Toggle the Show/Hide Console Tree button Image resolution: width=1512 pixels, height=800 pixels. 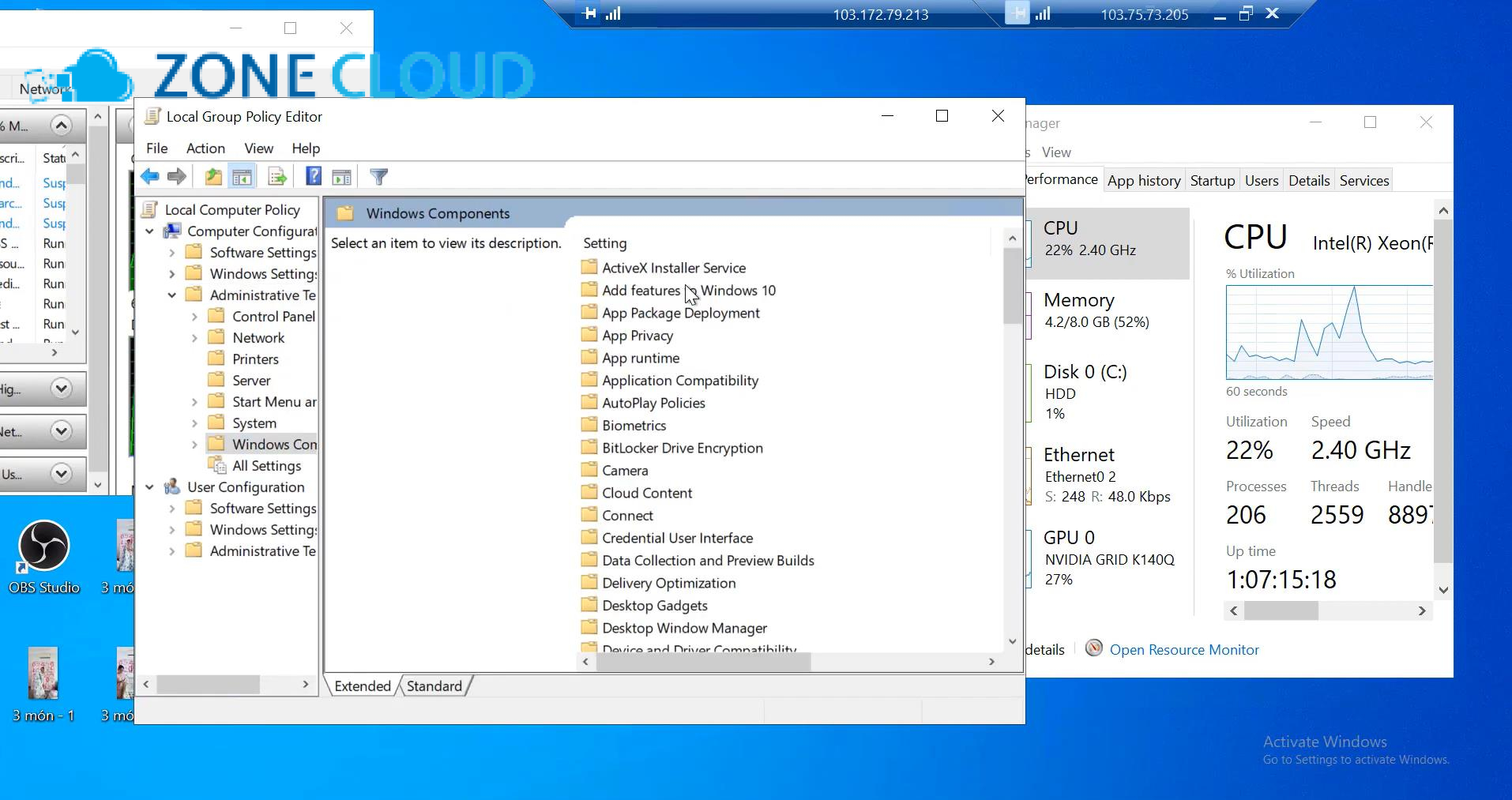tap(243, 177)
